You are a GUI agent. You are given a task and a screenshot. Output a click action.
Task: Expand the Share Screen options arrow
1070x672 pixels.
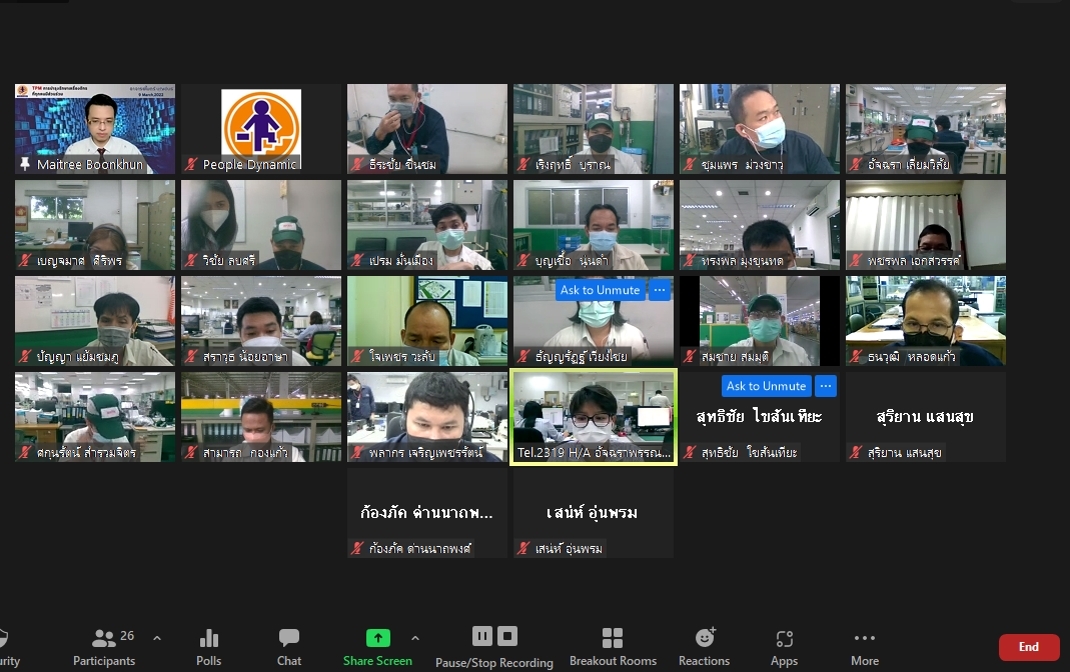point(415,638)
